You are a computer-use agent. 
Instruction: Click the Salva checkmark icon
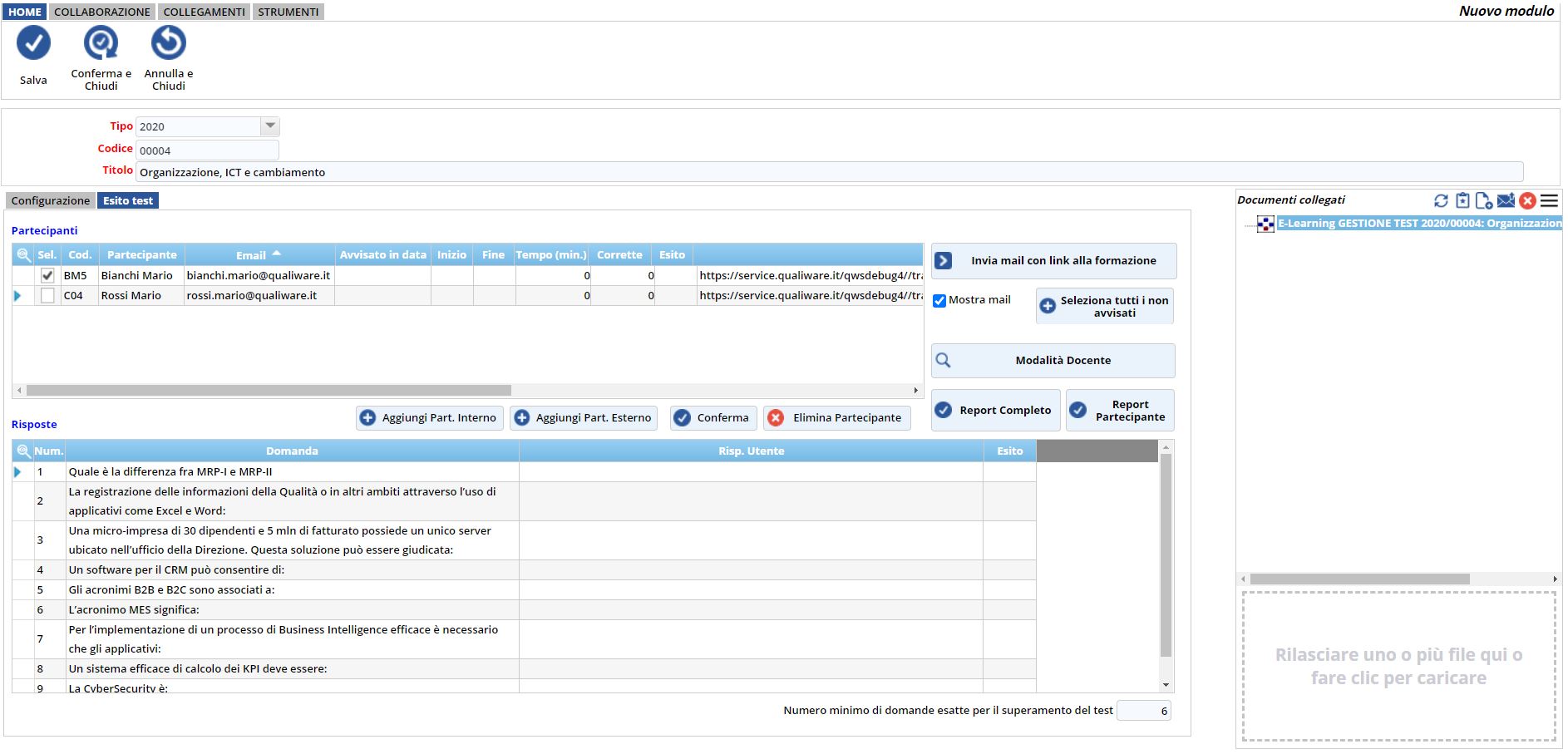tap(33, 43)
